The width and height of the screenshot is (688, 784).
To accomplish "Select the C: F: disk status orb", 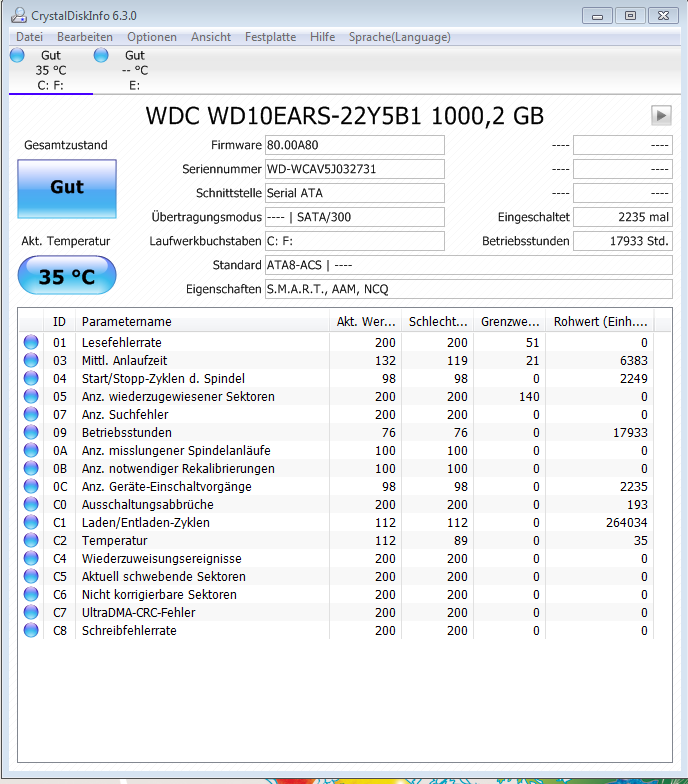I will [17, 55].
